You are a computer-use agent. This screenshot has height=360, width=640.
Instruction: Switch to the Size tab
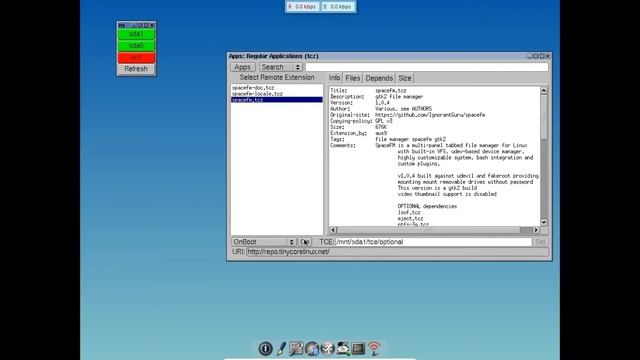pos(404,78)
